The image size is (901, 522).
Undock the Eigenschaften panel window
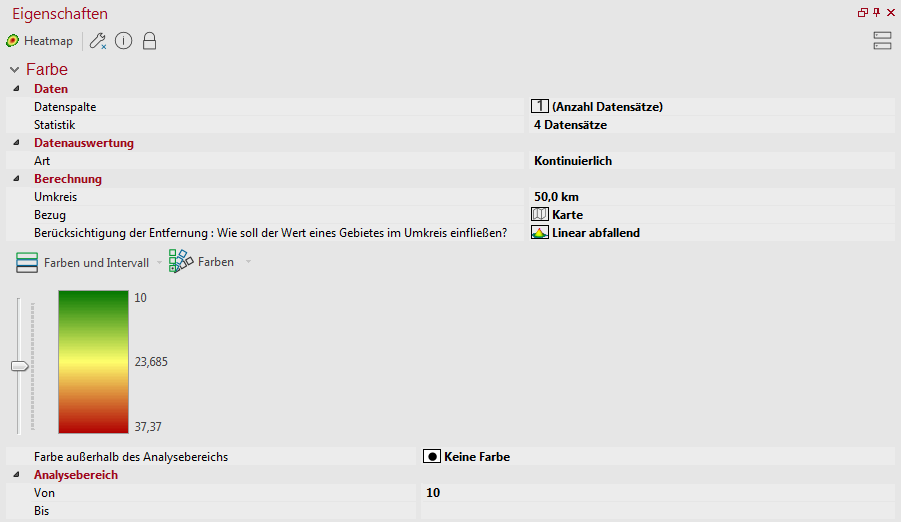tap(863, 13)
